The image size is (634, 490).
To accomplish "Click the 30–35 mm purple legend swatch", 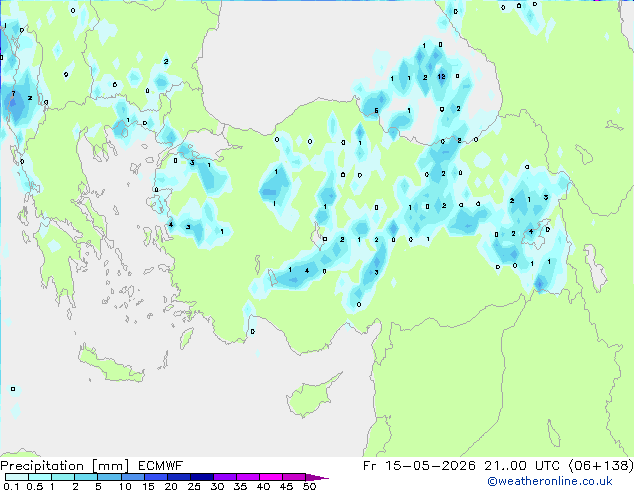I will point(224,477).
